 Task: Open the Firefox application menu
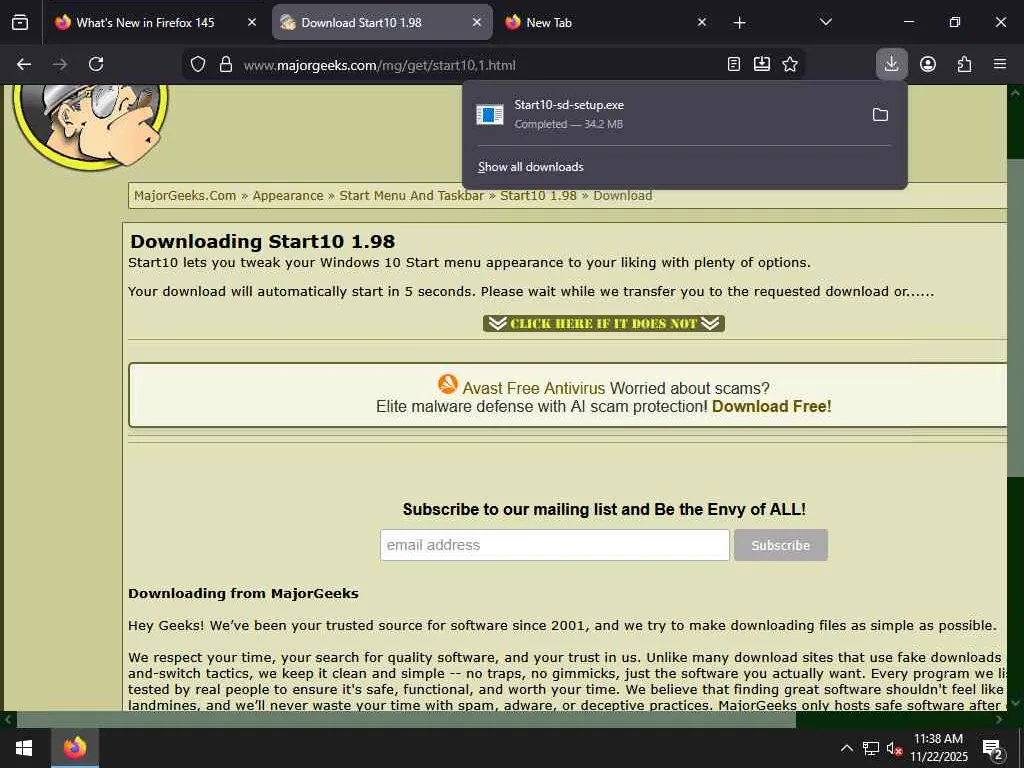coord(1000,64)
